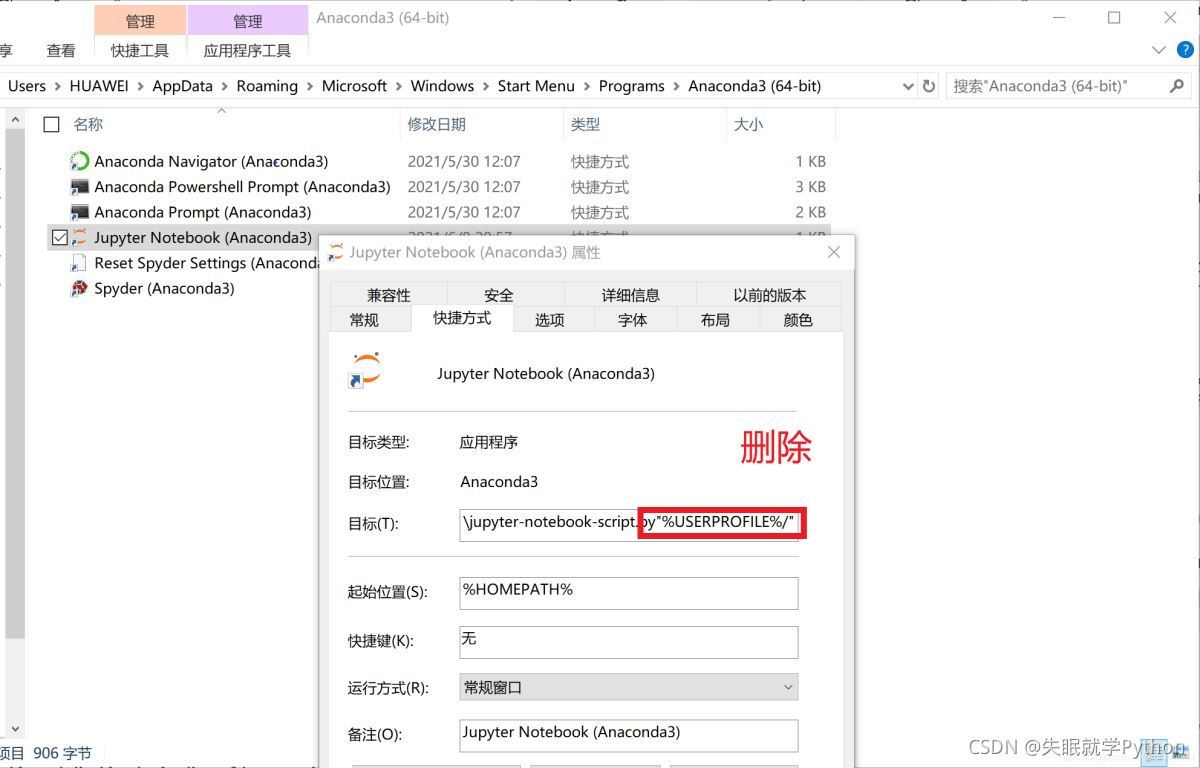Click the Reset Spyder Settings icon
The height and width of the screenshot is (768, 1200).
pyautogui.click(x=79, y=263)
